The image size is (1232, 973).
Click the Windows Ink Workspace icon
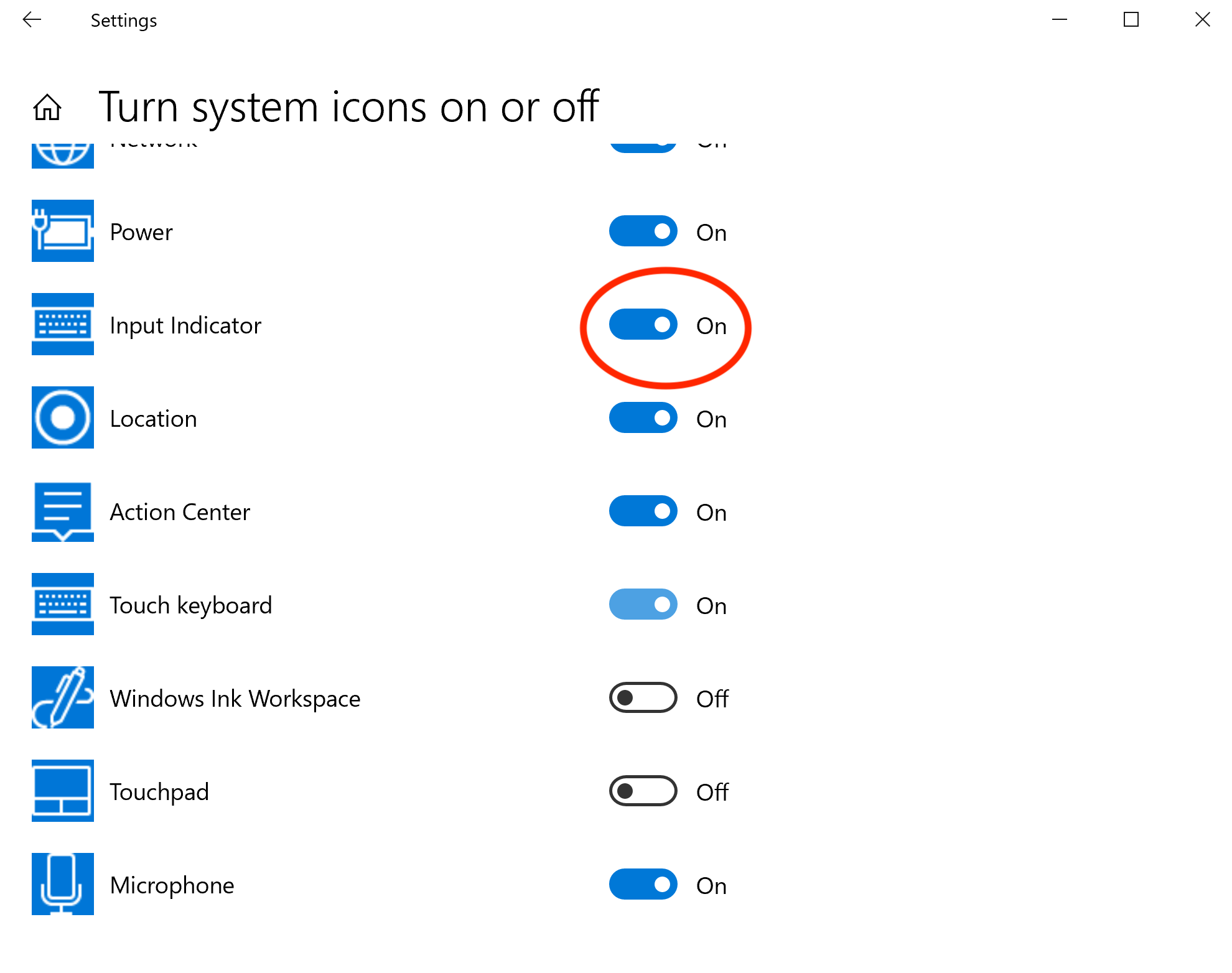(x=62, y=697)
